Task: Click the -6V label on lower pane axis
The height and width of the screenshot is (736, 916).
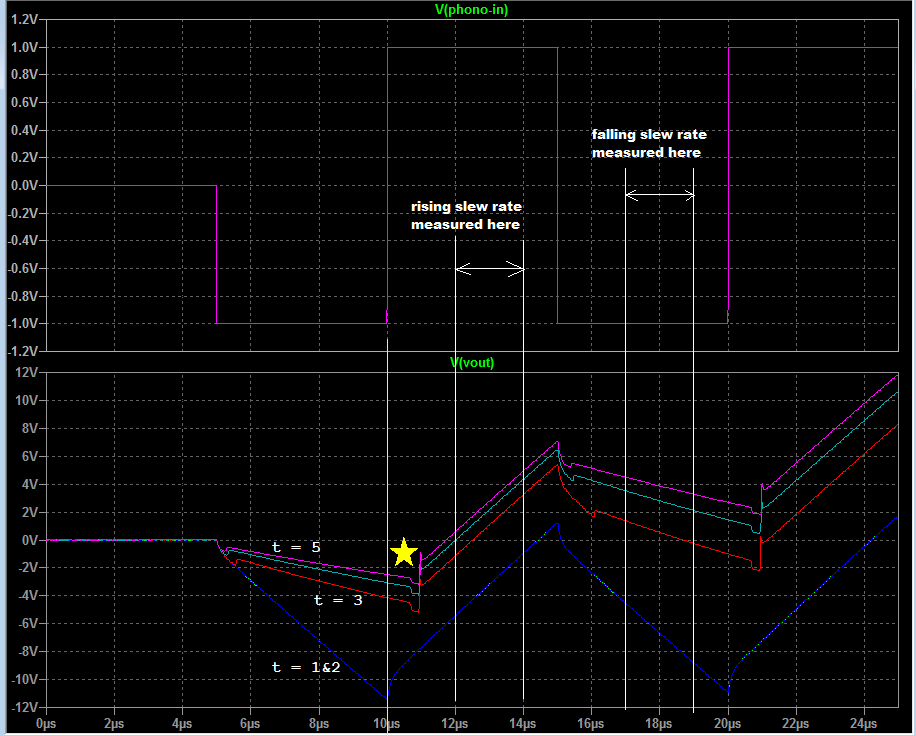Action: (x=28, y=624)
